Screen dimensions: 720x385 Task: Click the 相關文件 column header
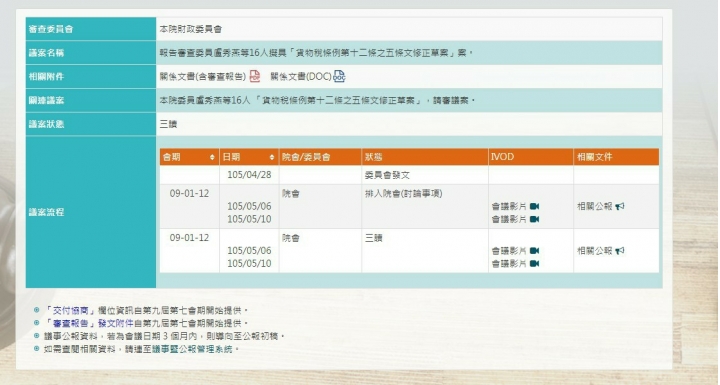tap(616, 157)
